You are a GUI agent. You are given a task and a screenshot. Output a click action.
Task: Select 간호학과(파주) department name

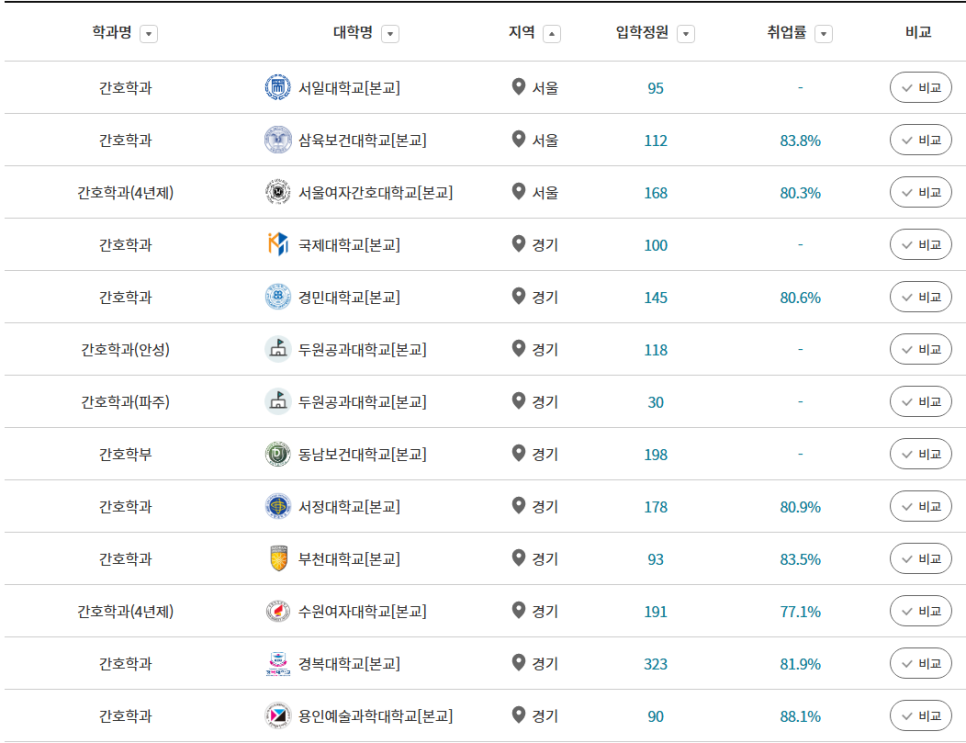[x=125, y=402]
